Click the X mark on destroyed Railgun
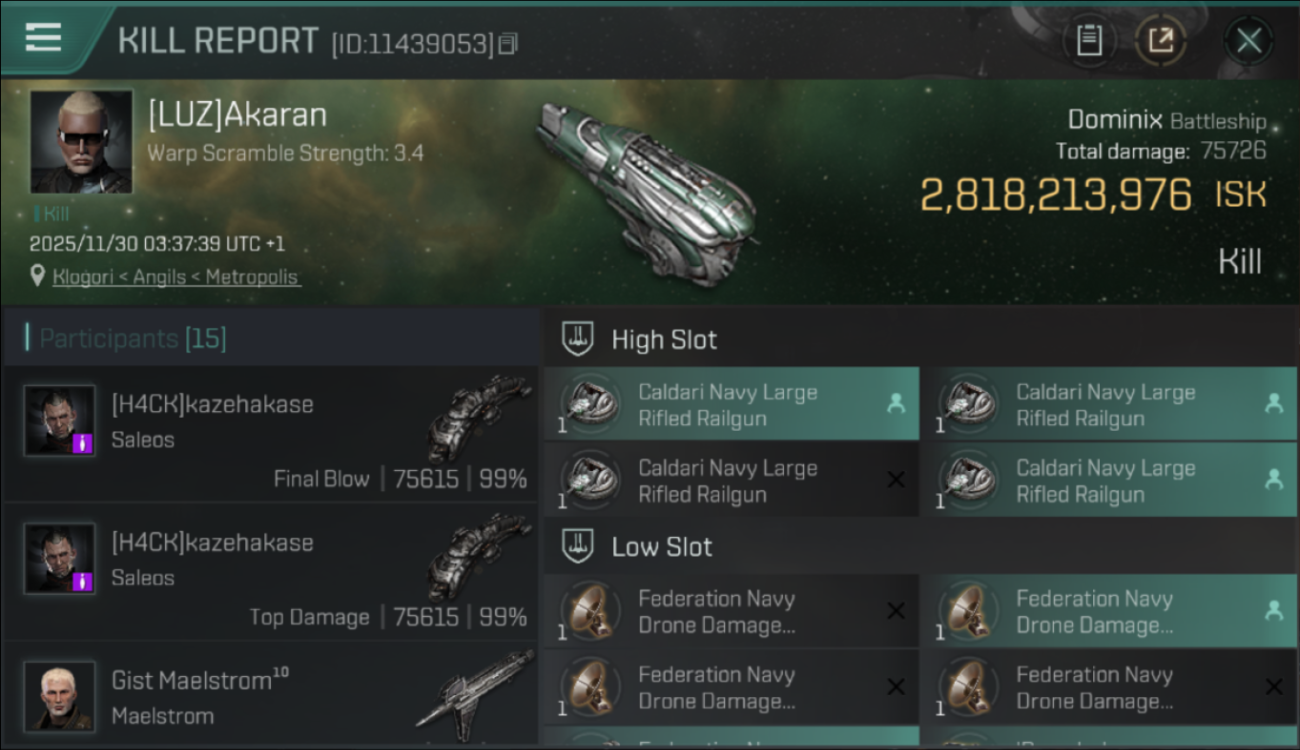 pos(896,480)
